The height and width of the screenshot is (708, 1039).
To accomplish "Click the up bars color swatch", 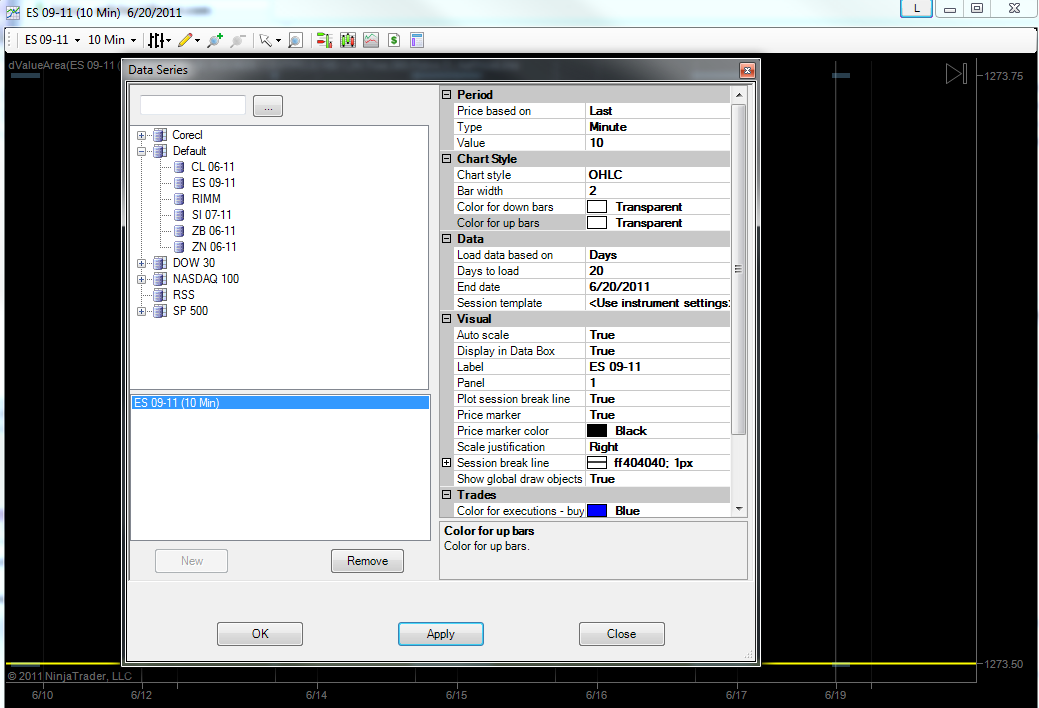I will (x=597, y=223).
